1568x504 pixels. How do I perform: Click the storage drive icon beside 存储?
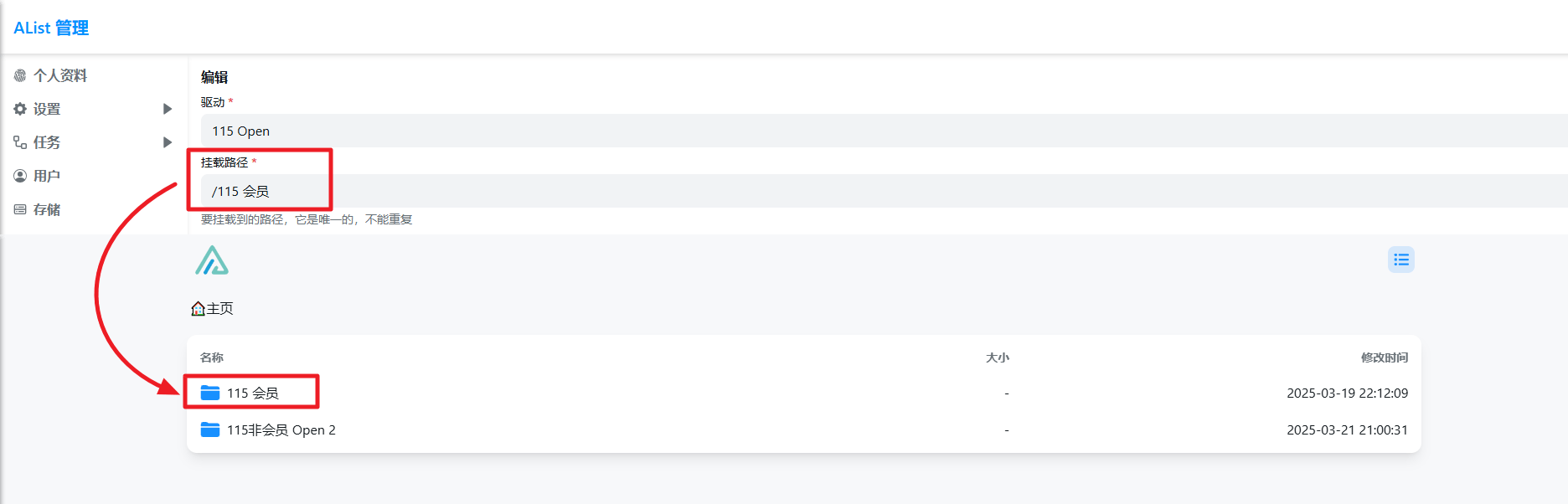click(x=20, y=209)
